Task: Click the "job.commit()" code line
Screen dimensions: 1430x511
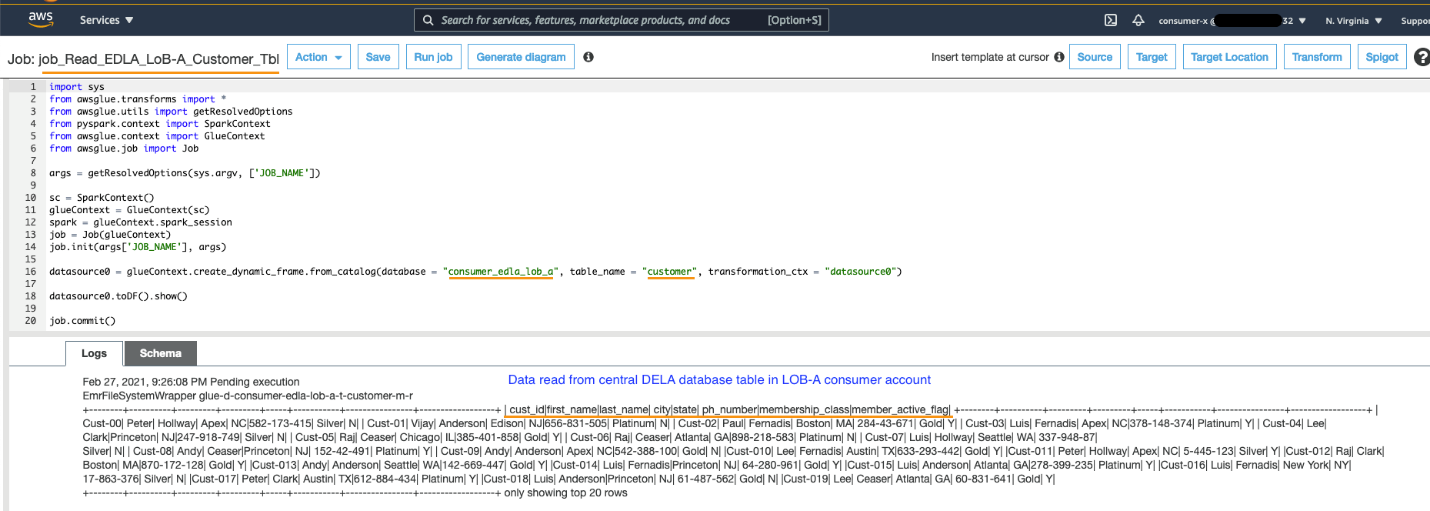Action: [x=82, y=321]
